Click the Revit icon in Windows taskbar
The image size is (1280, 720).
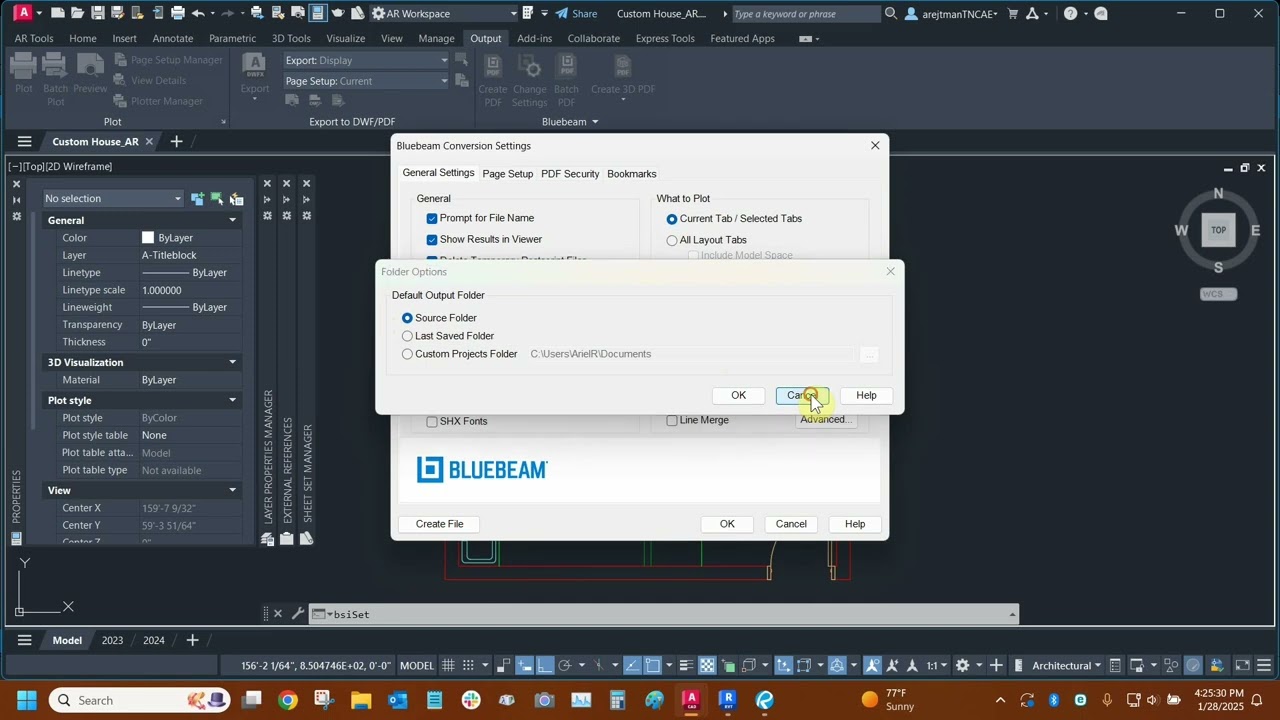(727, 700)
